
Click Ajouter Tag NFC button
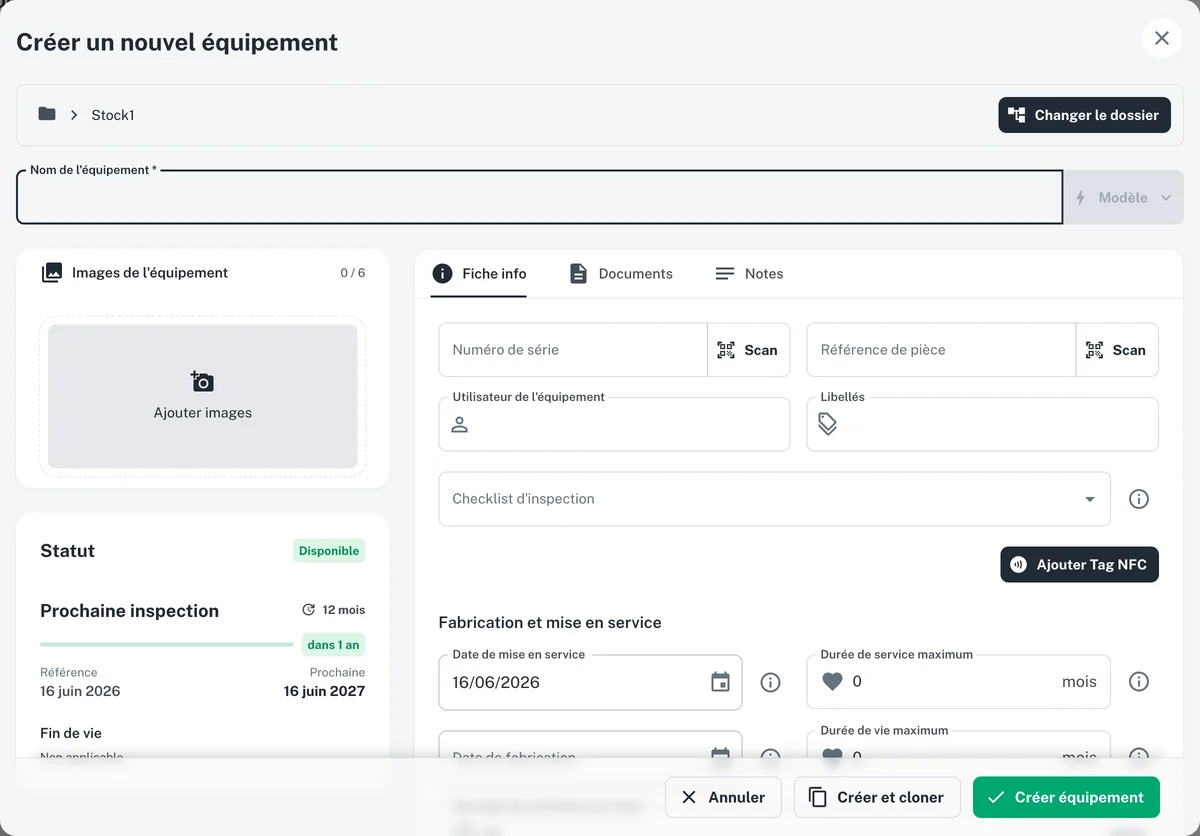point(1079,565)
